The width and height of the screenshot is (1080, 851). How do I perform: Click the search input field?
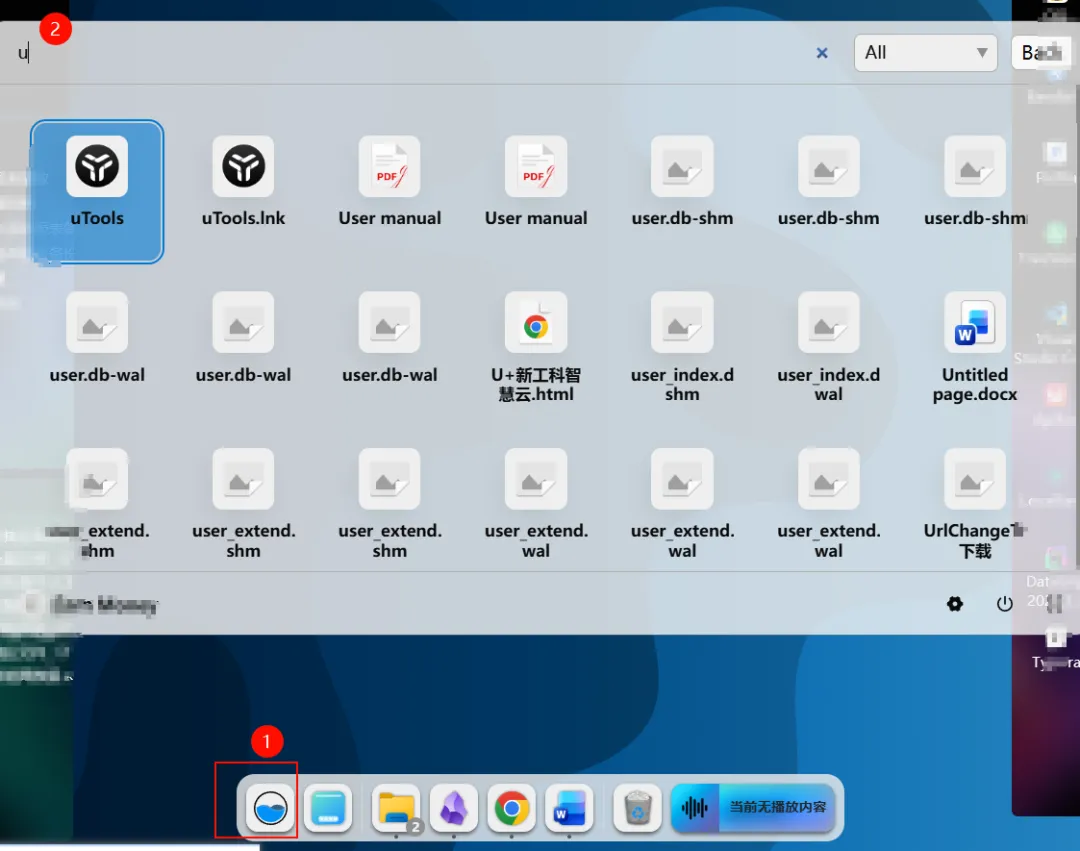(406, 53)
